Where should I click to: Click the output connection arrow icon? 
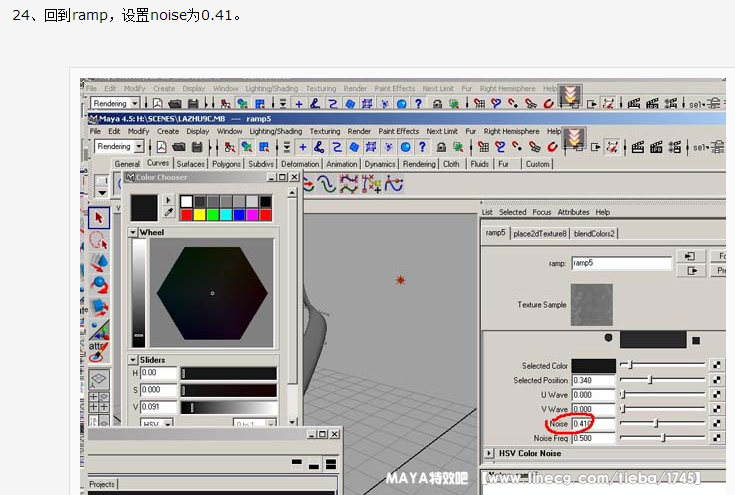[x=689, y=270]
